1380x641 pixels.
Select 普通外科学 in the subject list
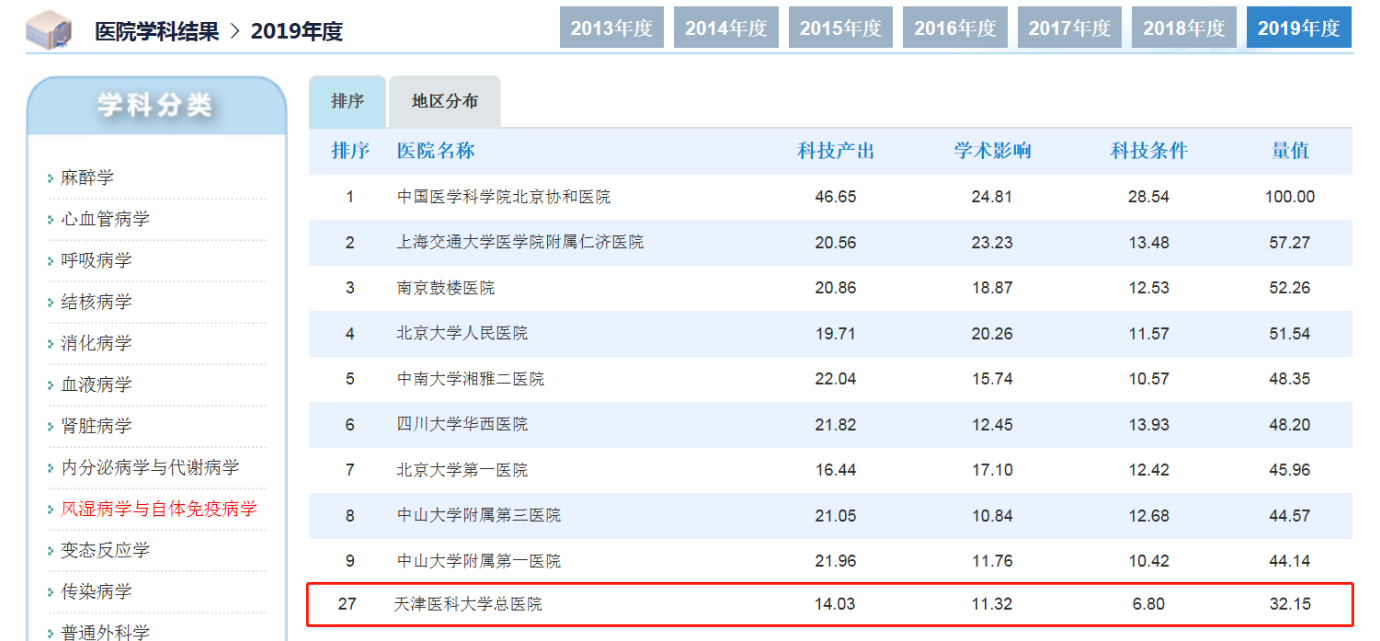(x=105, y=631)
